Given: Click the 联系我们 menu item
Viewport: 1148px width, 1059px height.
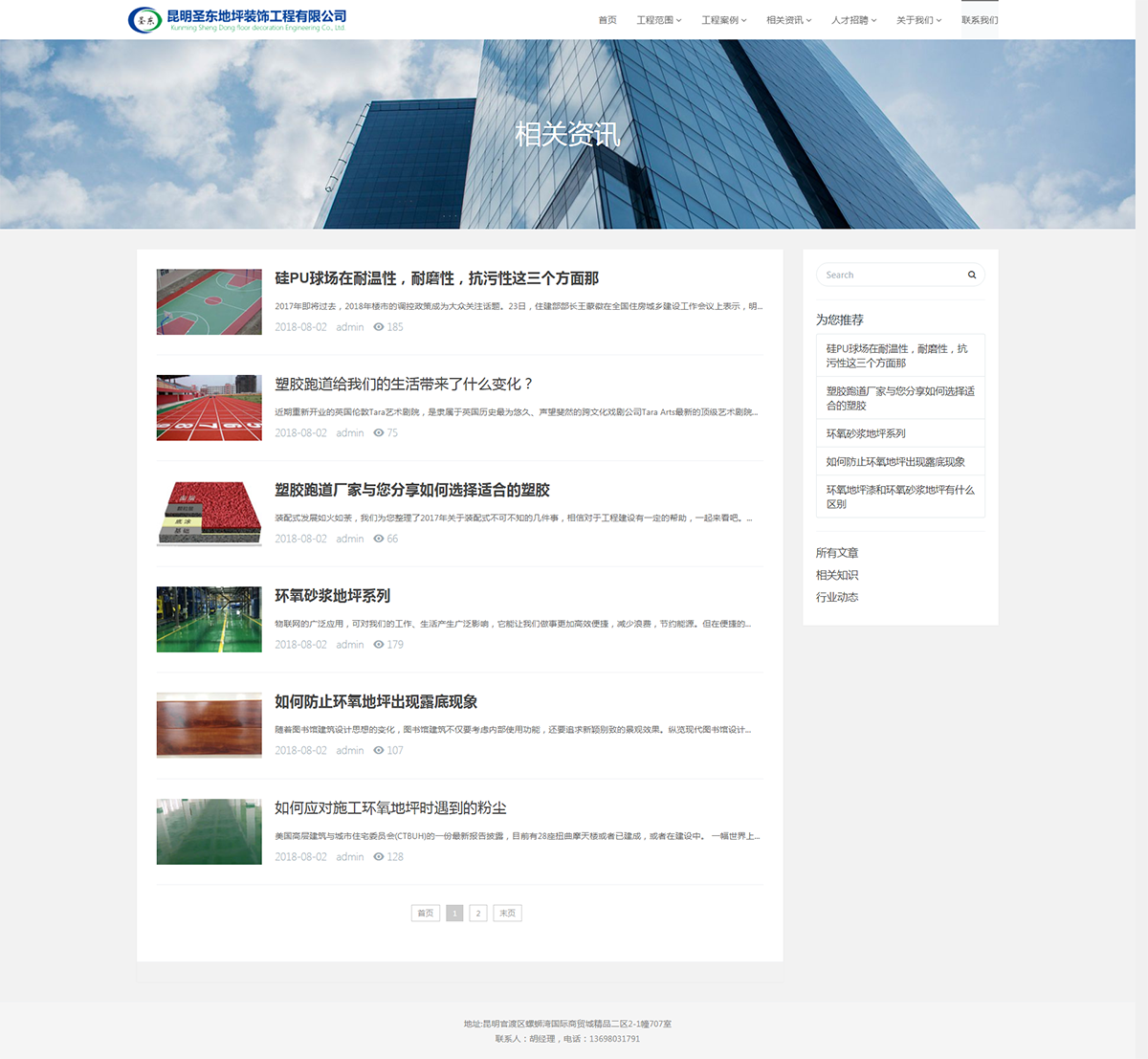Looking at the screenshot, I should pos(980,19).
